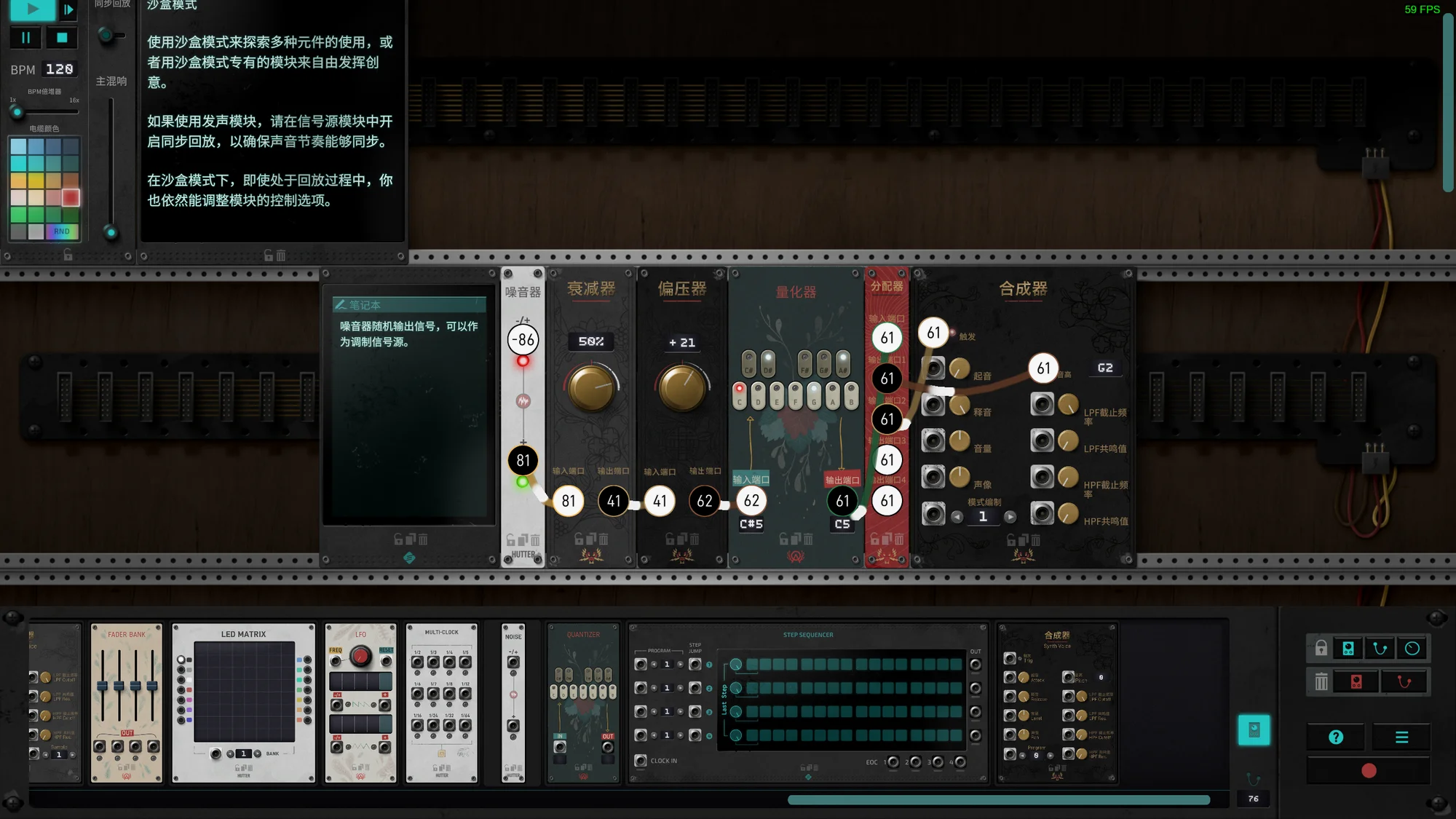Pick the LFO module from tray

point(360,703)
